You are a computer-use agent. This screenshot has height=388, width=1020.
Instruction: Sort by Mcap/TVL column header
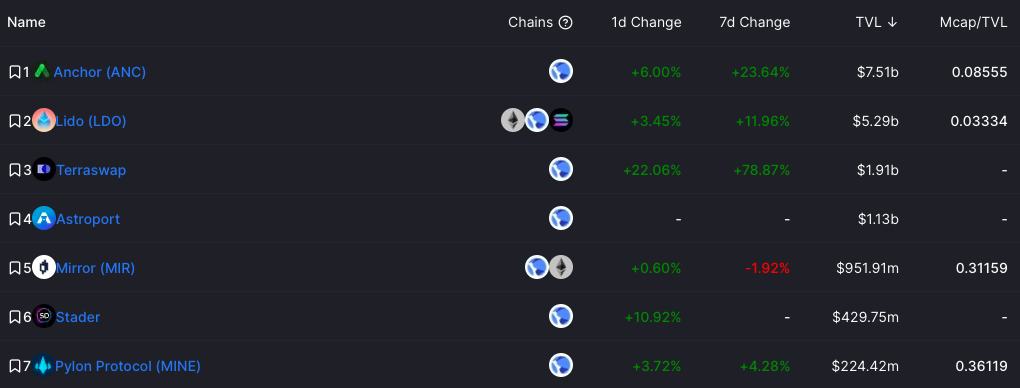973,23
